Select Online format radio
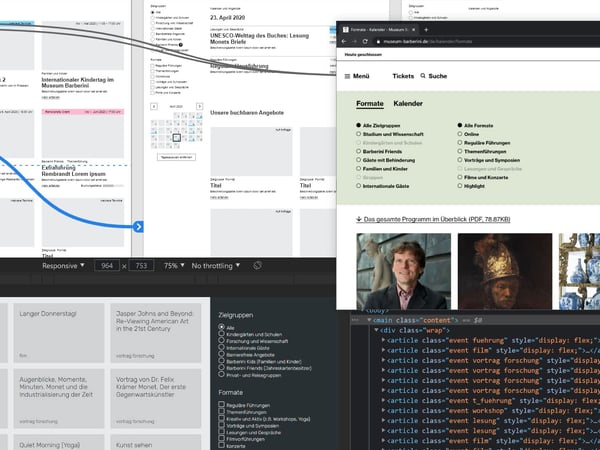Image resolution: width=600 pixels, height=450 pixels. [x=460, y=134]
